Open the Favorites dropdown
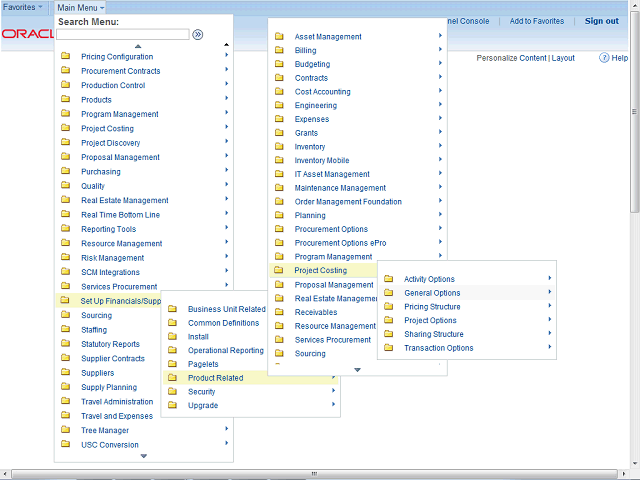The image size is (640, 480). pyautogui.click(x=23, y=7)
